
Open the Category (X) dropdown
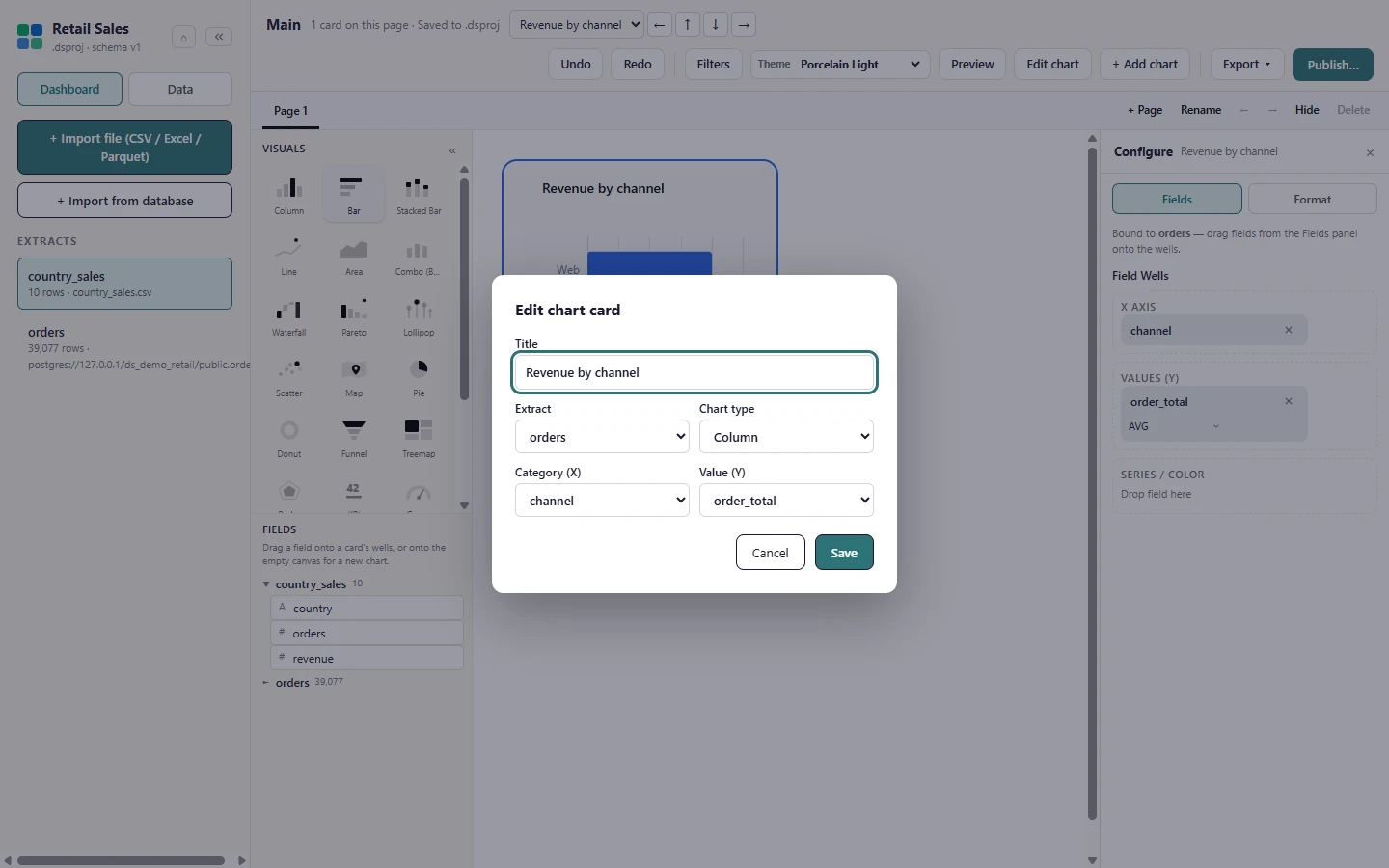(x=602, y=501)
